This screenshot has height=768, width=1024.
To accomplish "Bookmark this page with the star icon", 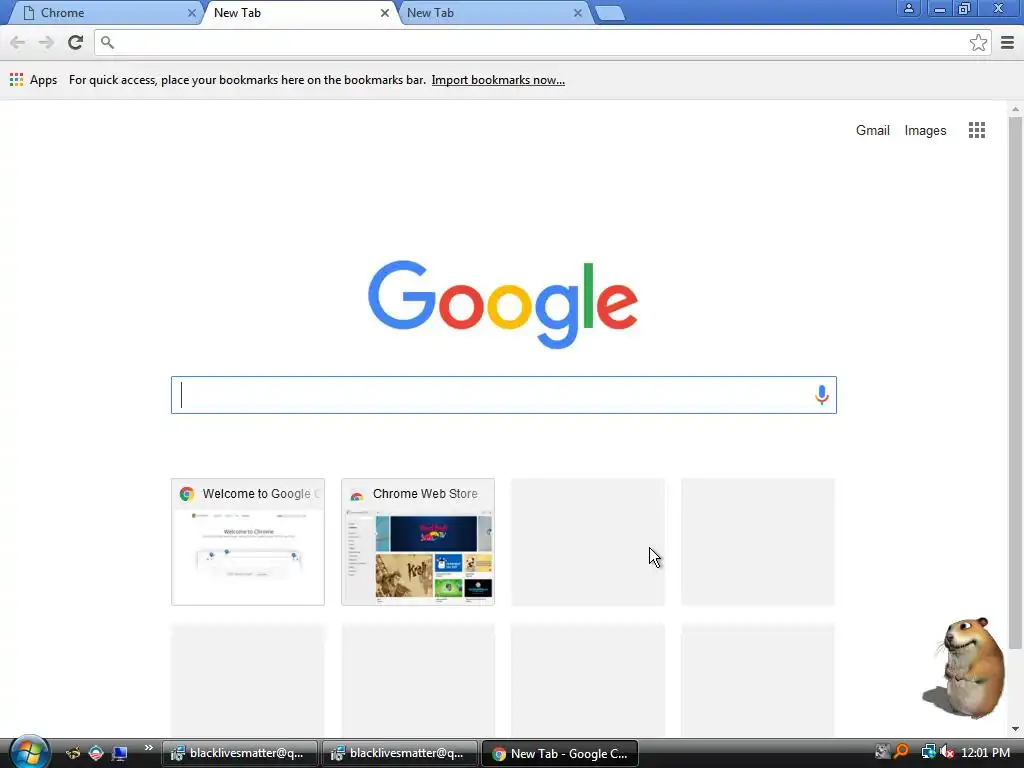I will (x=978, y=42).
